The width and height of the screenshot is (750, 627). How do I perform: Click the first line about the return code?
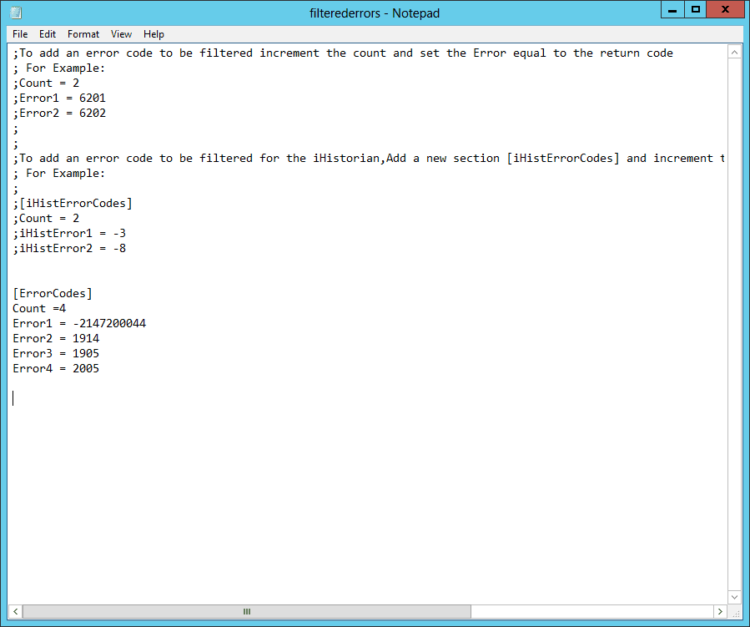[x=343, y=53]
